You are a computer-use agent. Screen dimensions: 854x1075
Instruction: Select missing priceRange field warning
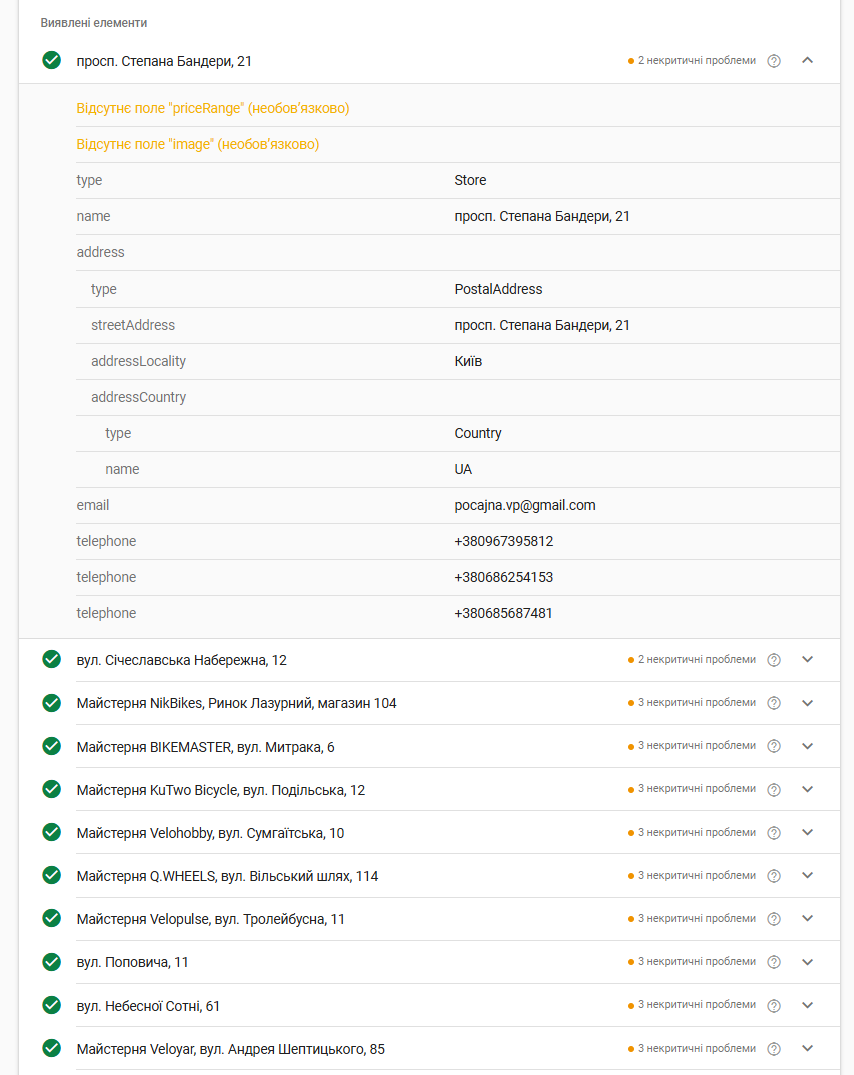click(x=212, y=108)
